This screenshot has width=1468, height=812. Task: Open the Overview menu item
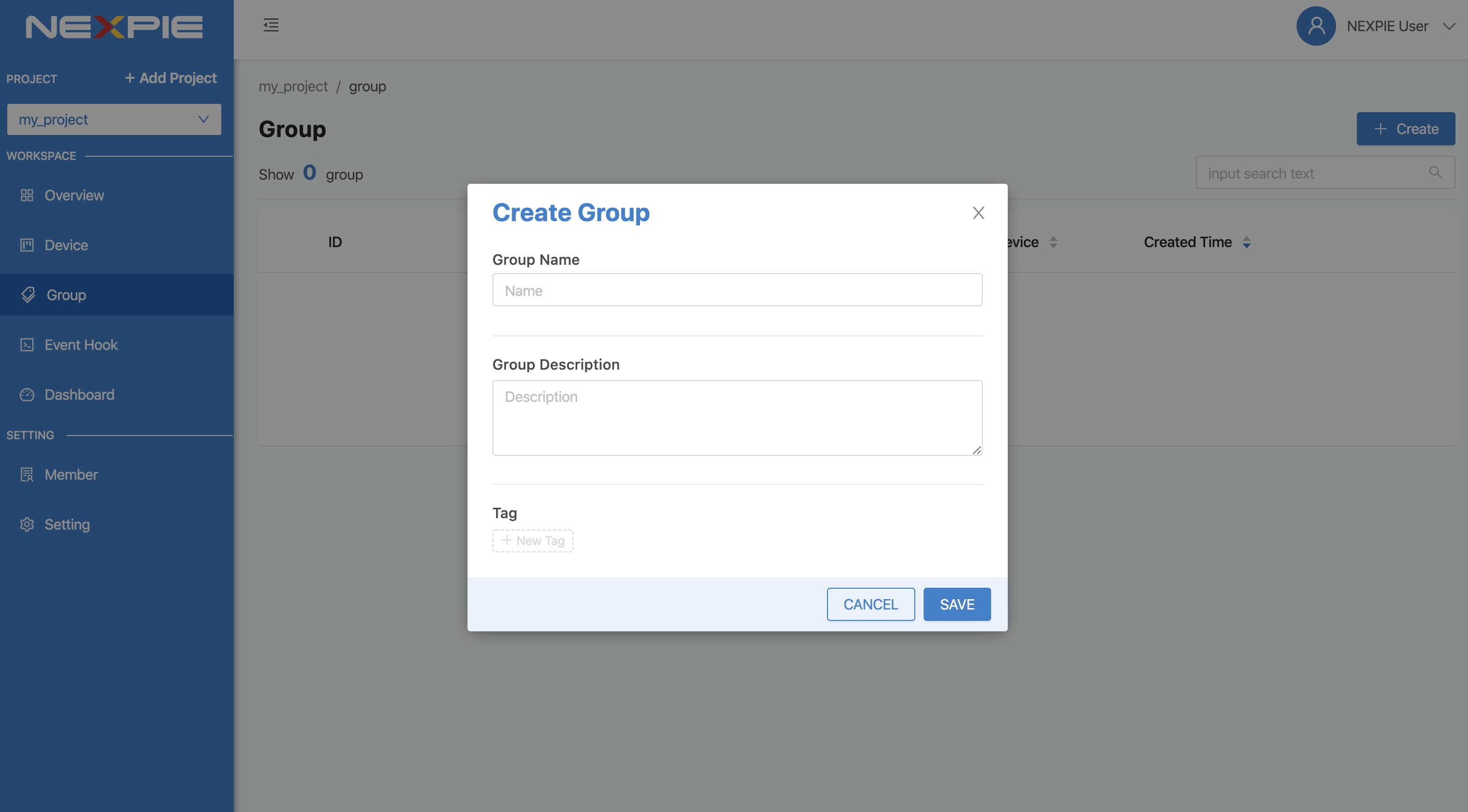click(117, 195)
